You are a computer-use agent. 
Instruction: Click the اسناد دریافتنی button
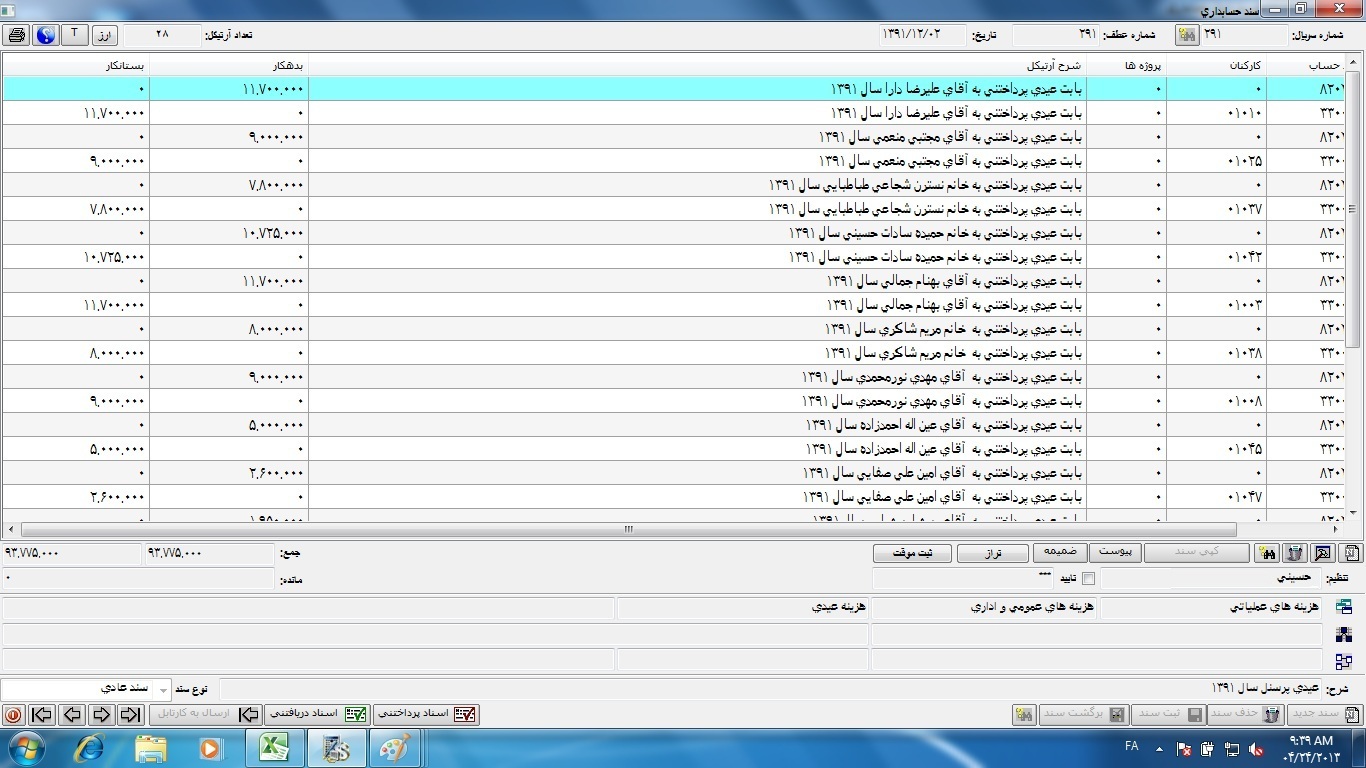pyautogui.click(x=318, y=714)
